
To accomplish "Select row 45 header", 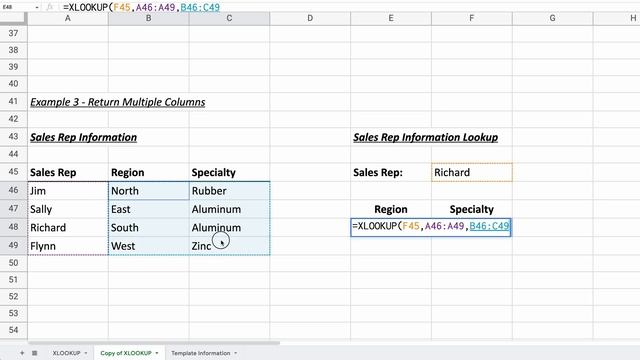I will click(13, 171).
